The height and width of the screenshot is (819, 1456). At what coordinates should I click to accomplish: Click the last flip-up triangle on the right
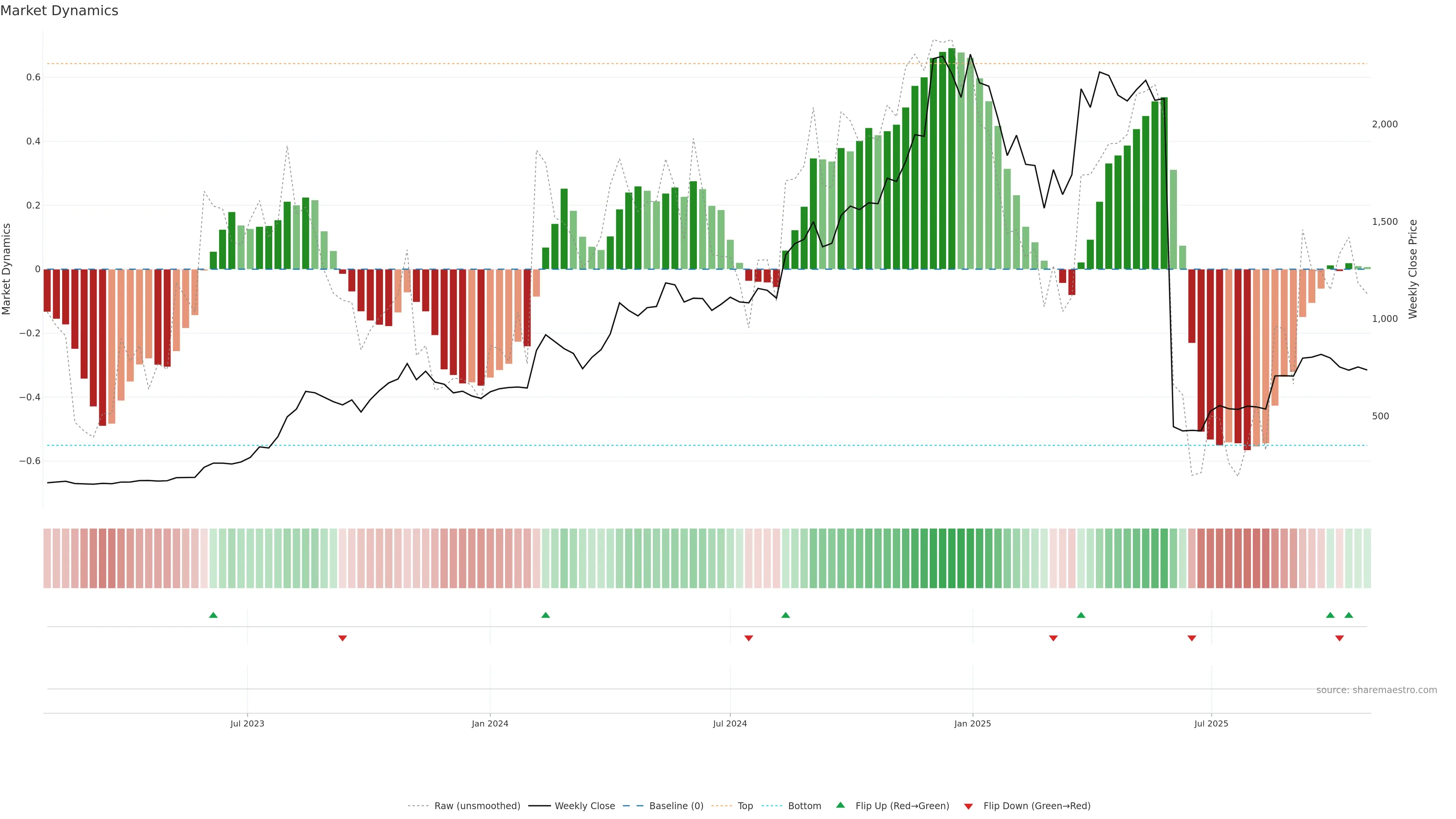point(1349,615)
